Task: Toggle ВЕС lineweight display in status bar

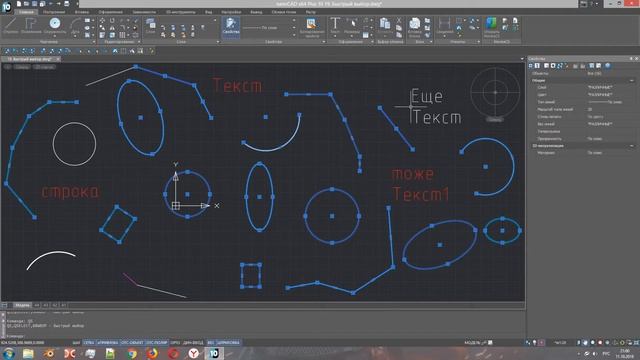Action: coord(211,342)
